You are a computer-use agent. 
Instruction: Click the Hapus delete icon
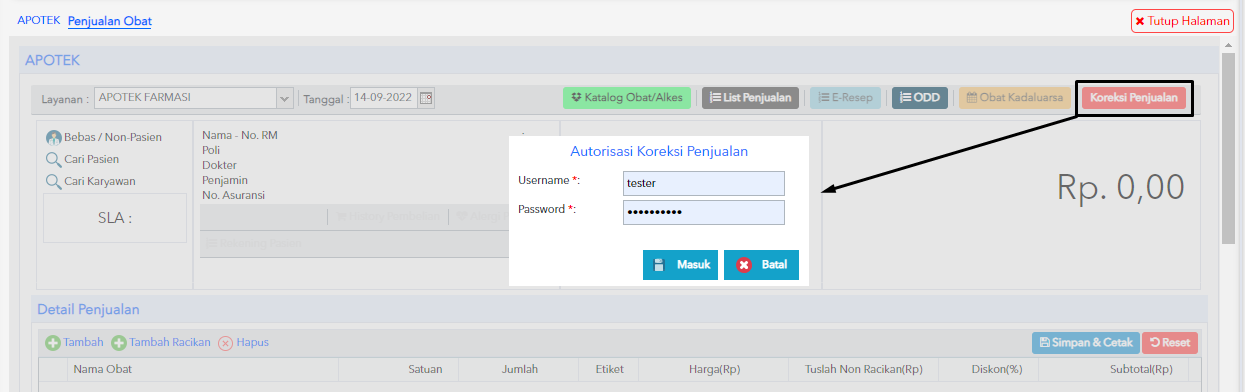pos(225,343)
